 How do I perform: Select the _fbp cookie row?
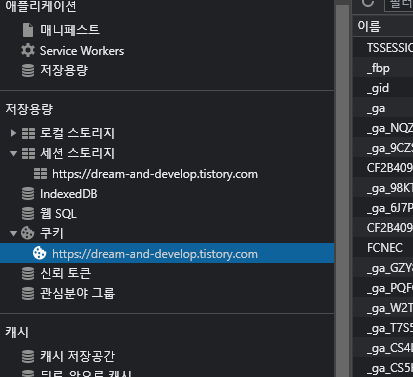pos(383,68)
